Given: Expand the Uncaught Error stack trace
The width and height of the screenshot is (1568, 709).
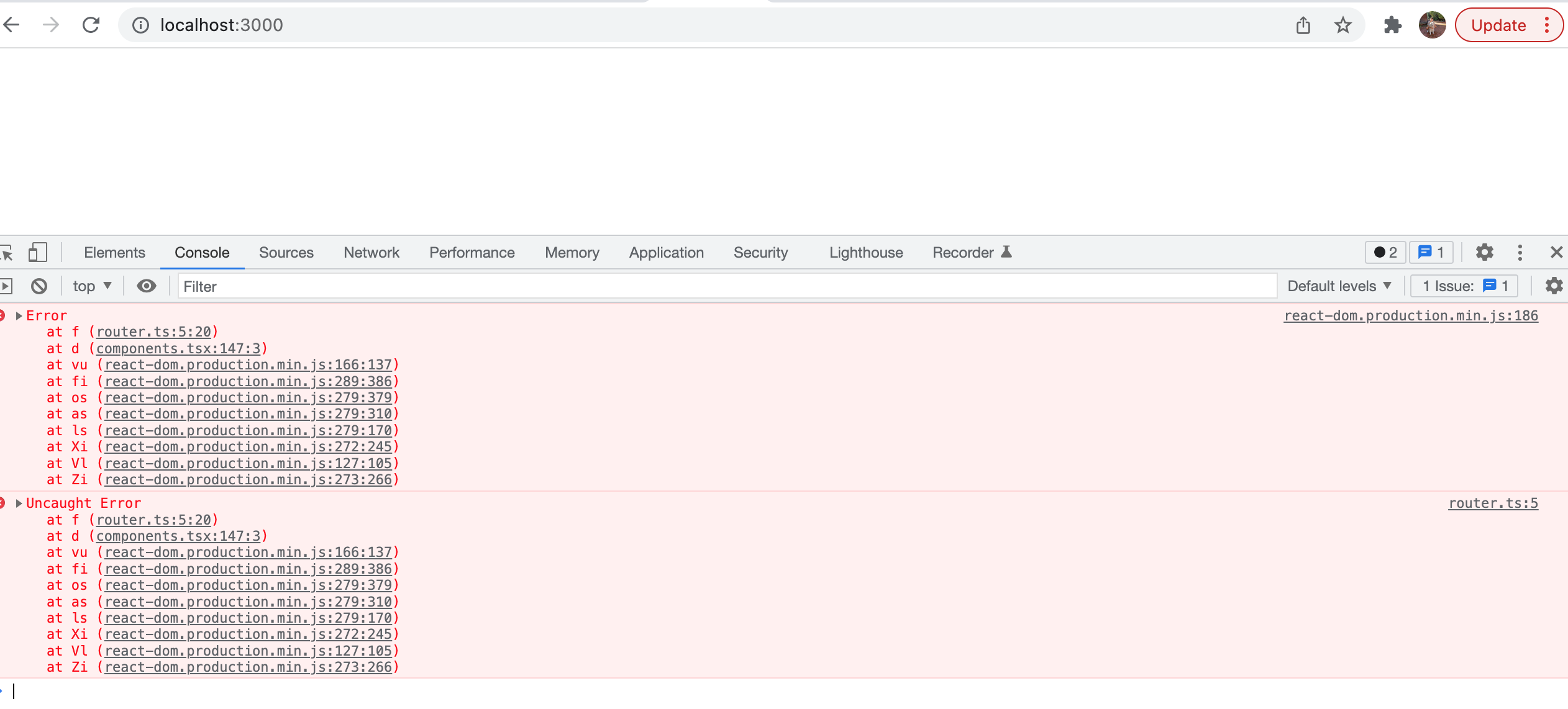Looking at the screenshot, I should pos(18,503).
